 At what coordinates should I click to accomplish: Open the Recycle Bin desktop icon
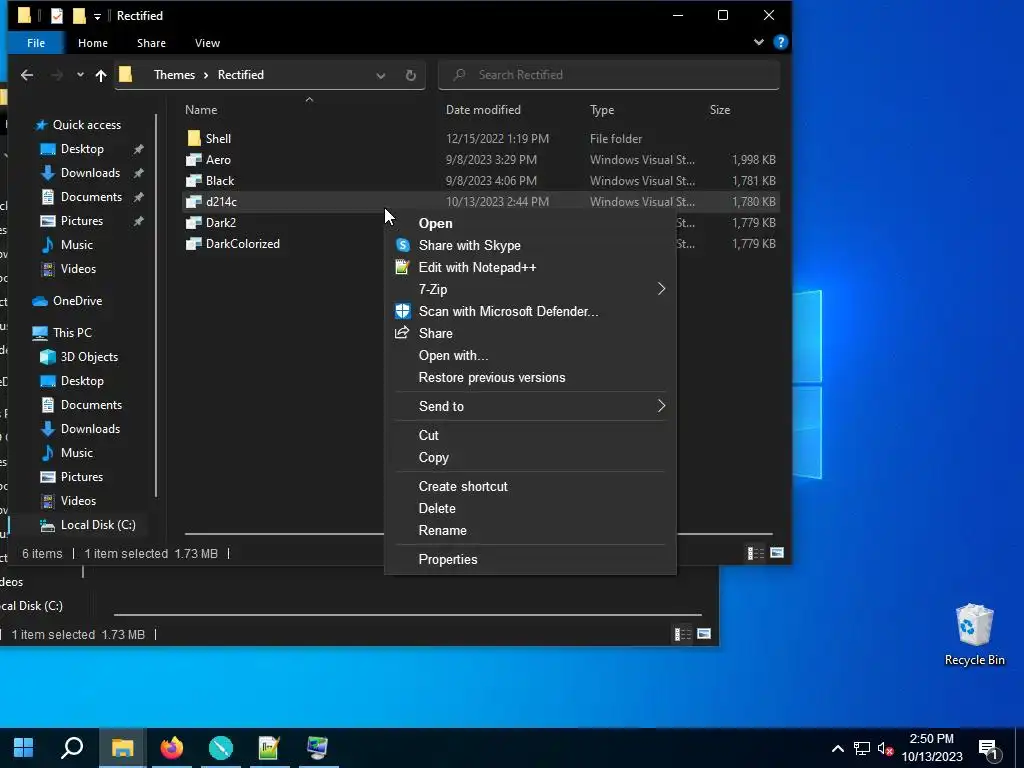coord(974,635)
